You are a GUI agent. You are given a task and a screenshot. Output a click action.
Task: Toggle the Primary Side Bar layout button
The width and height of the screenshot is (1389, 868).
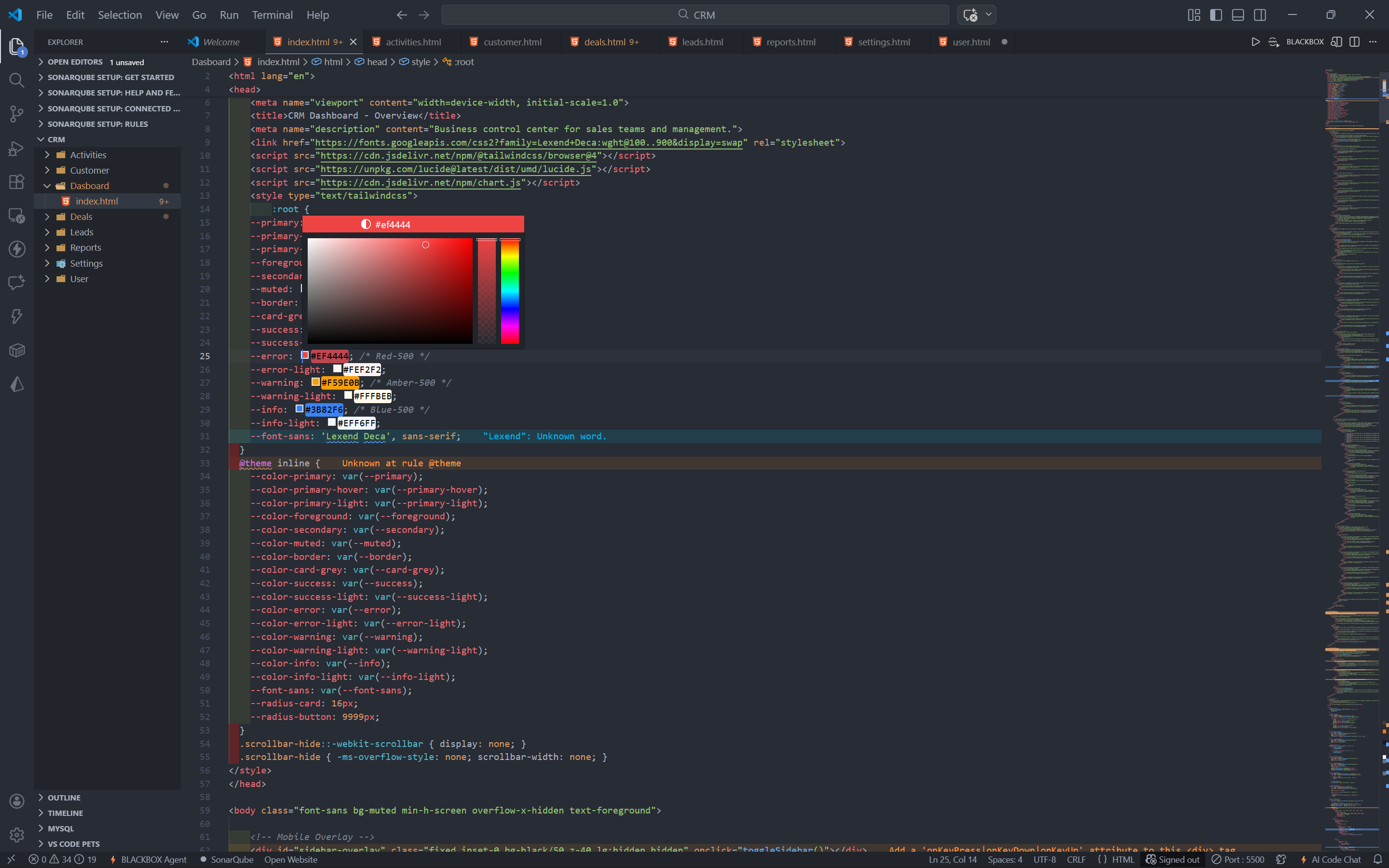pos(1216,15)
